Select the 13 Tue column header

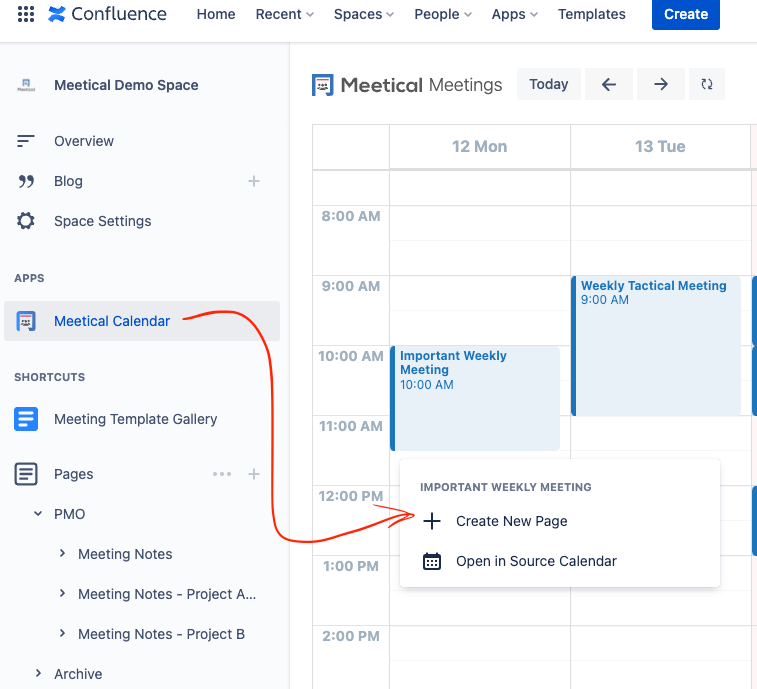pos(660,147)
